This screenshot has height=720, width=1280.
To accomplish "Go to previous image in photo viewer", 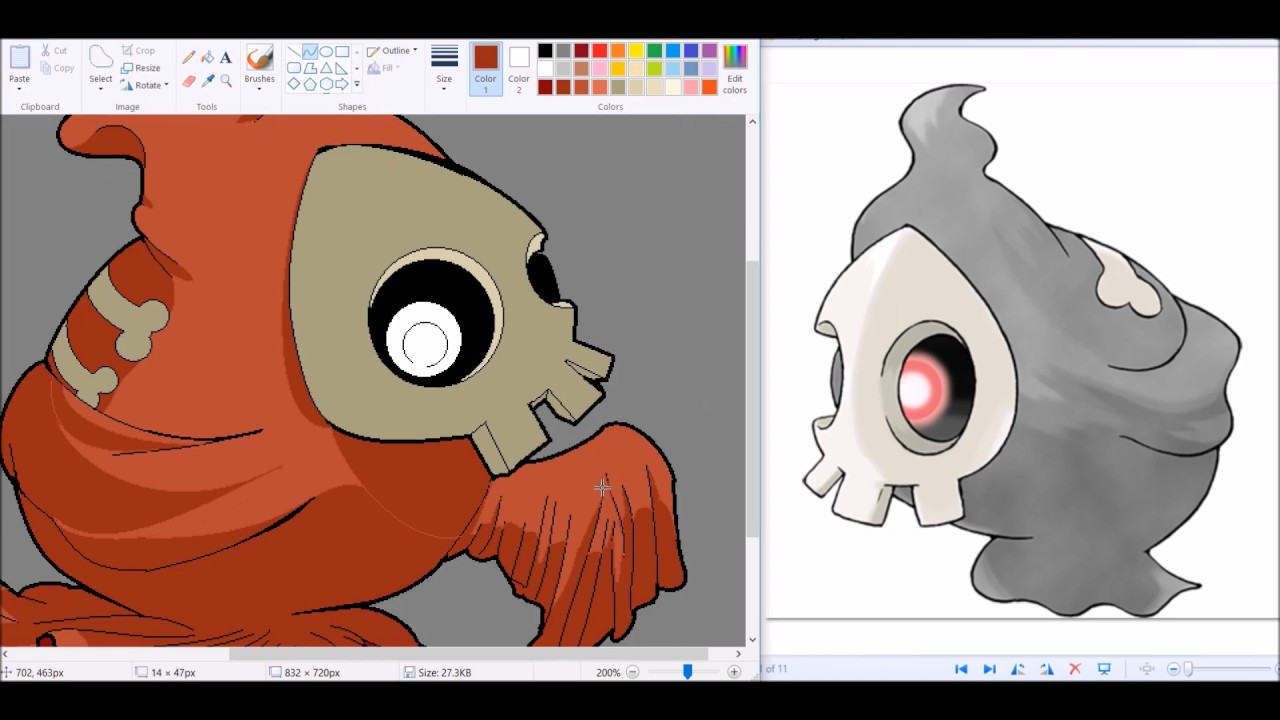I will coord(961,669).
